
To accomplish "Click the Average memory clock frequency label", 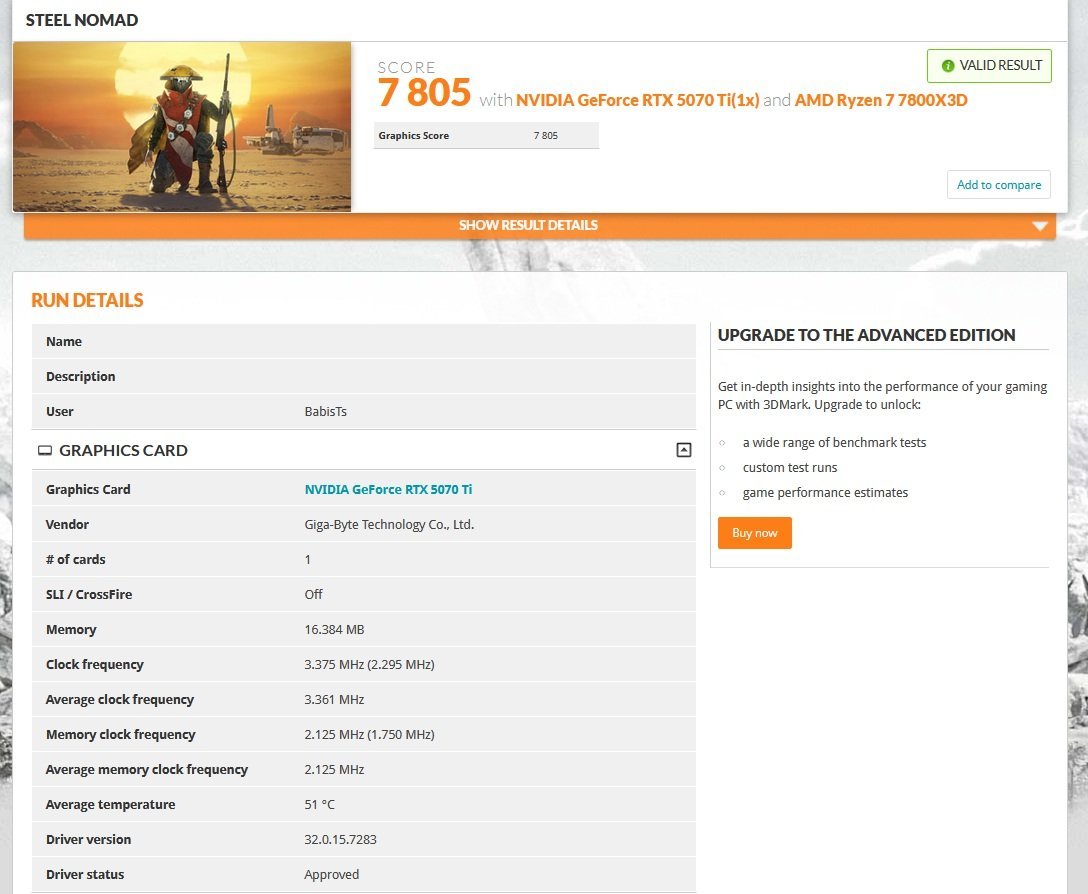I will 146,769.
